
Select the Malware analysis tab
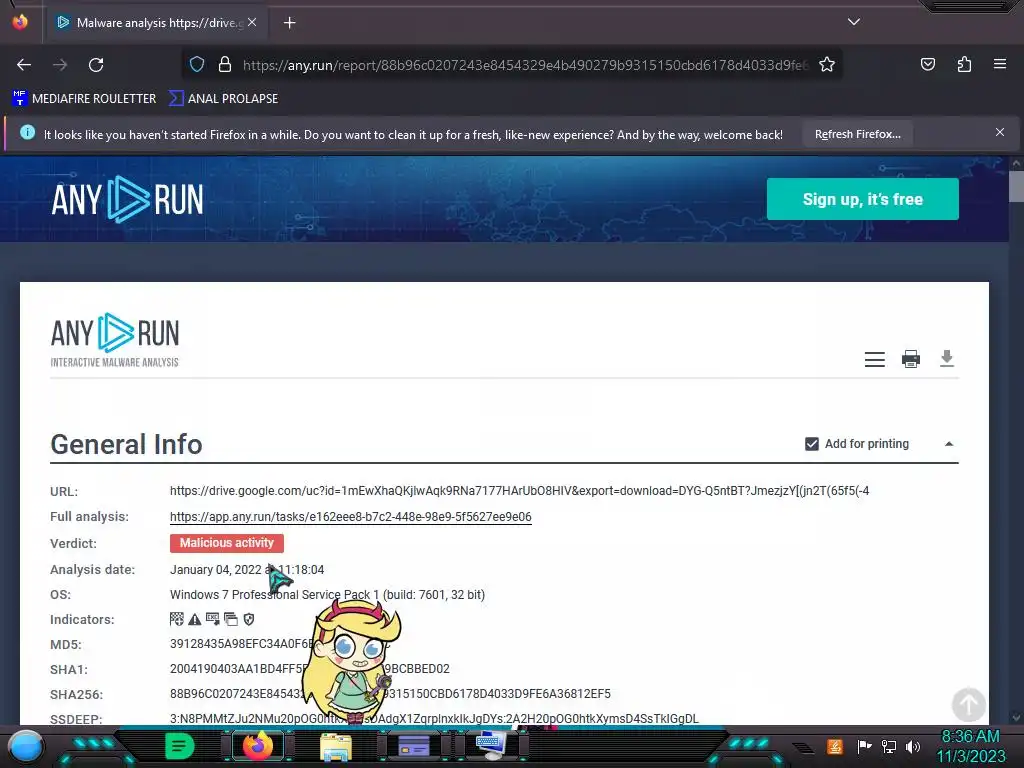[157, 23]
